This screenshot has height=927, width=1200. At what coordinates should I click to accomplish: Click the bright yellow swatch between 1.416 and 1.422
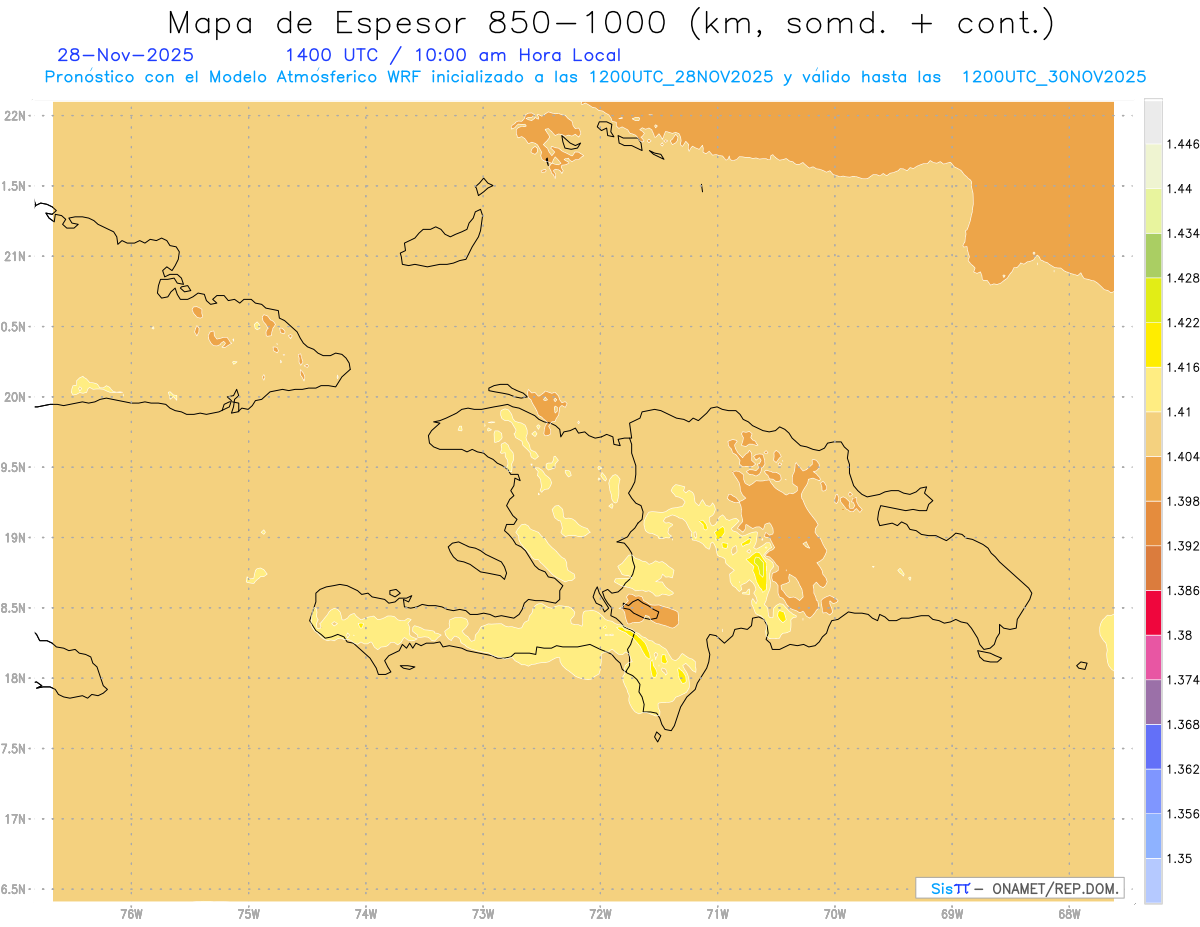[1153, 345]
